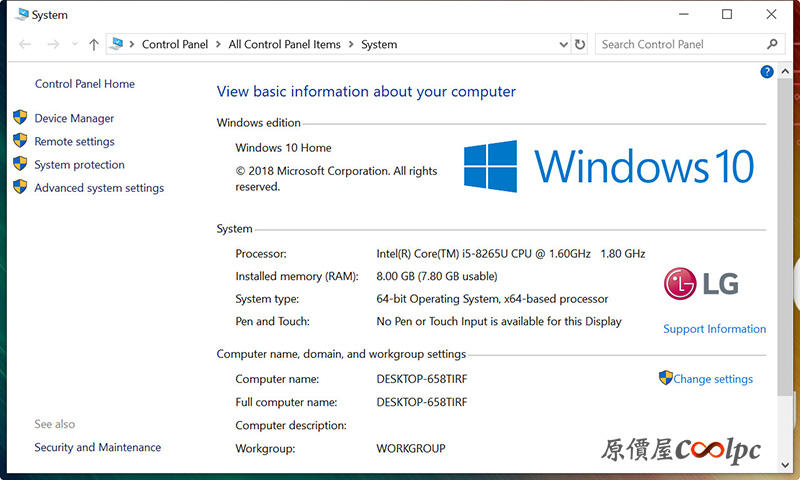Screen dimensions: 800x480
Task: Click processor value i5-8265U text
Action: pyautogui.click(x=511, y=254)
